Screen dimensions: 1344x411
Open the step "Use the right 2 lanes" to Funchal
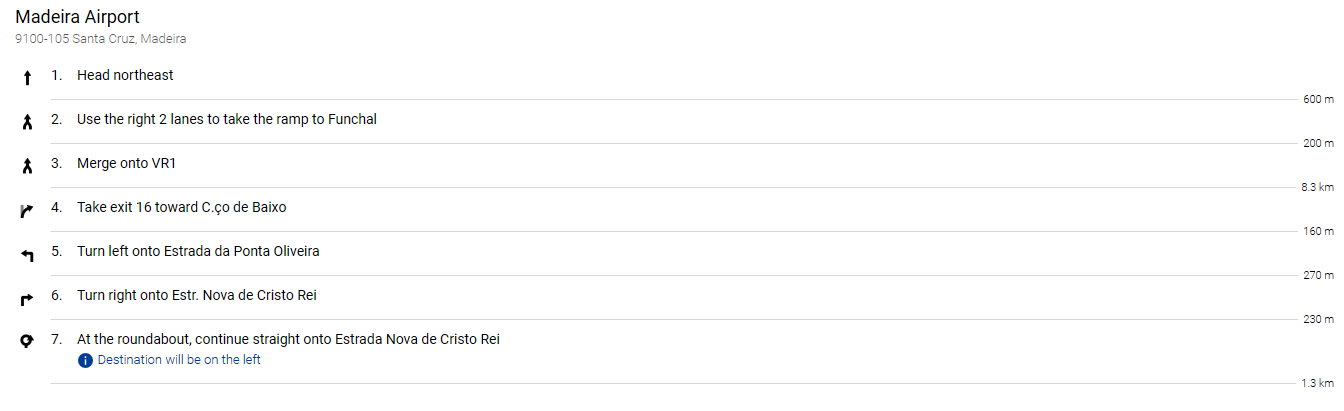(x=227, y=119)
